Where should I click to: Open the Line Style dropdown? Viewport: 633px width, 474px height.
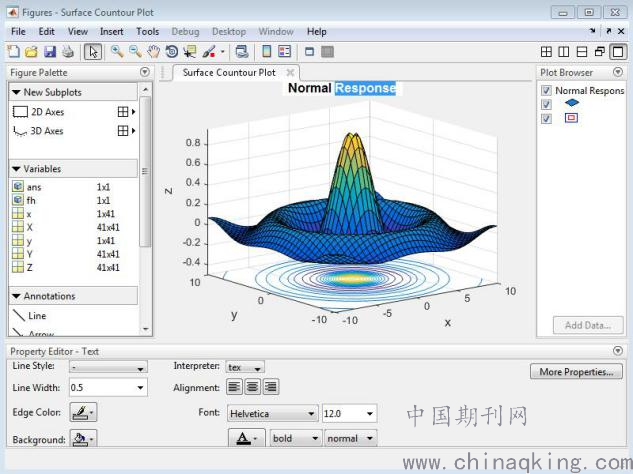(x=108, y=367)
